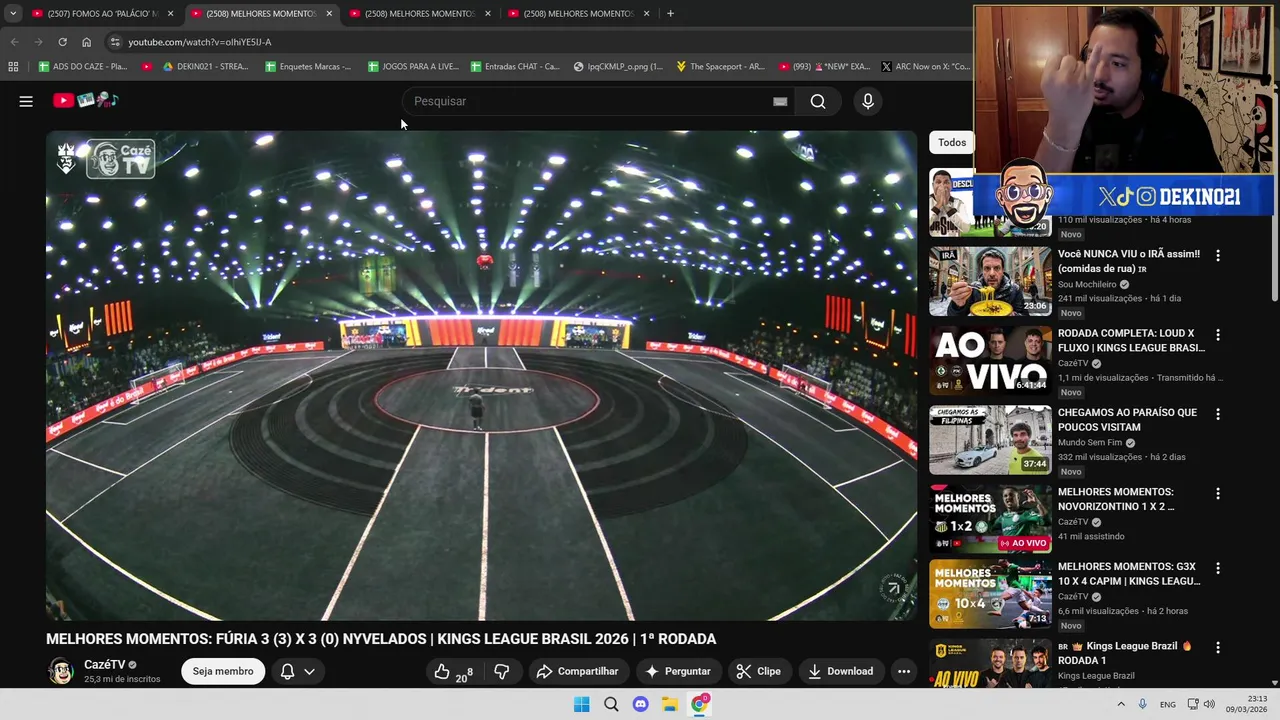Open 'ARC Now on X' bookmark
The height and width of the screenshot is (720, 1280).
pyautogui.click(x=925, y=67)
